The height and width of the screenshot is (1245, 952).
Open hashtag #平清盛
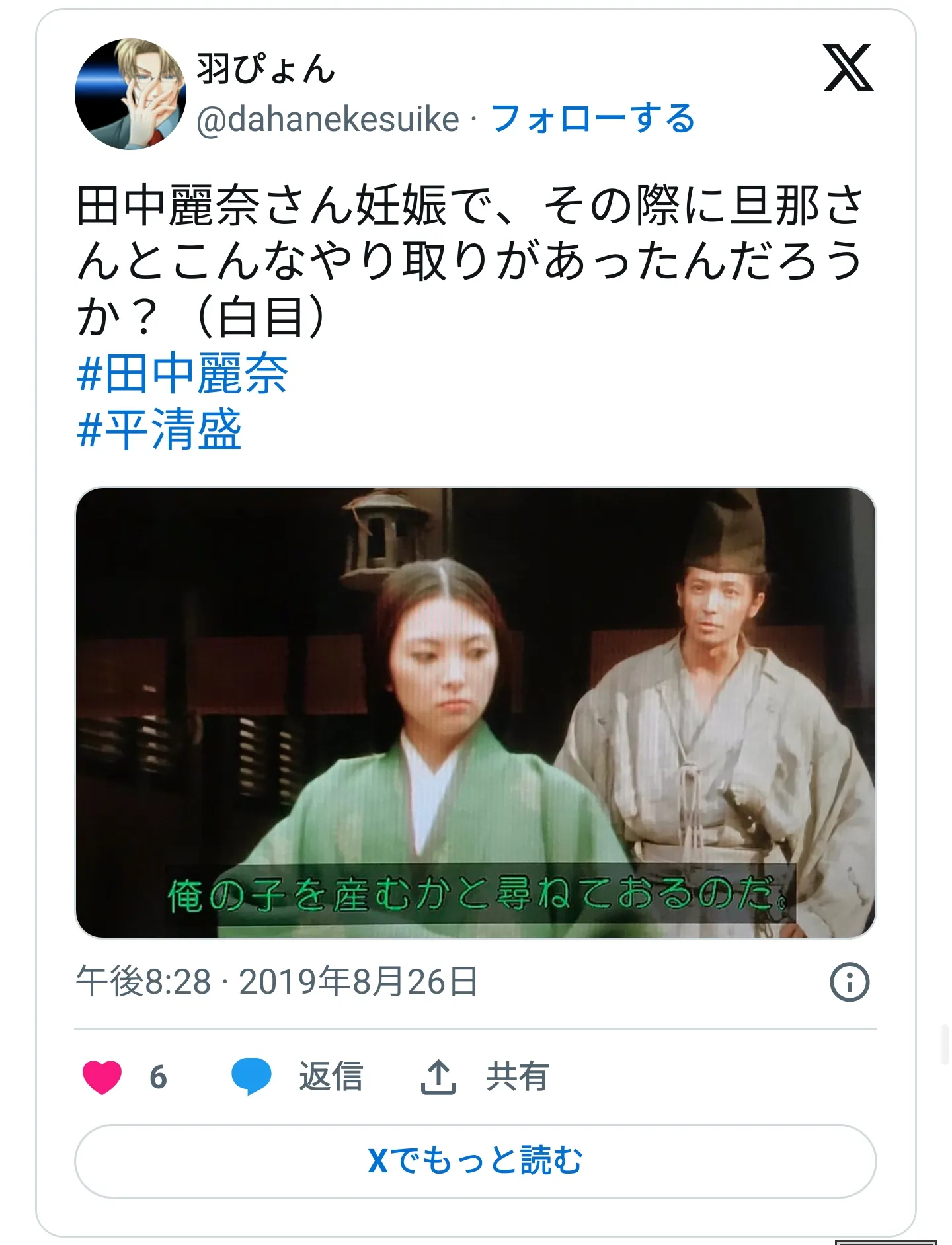click(x=159, y=429)
